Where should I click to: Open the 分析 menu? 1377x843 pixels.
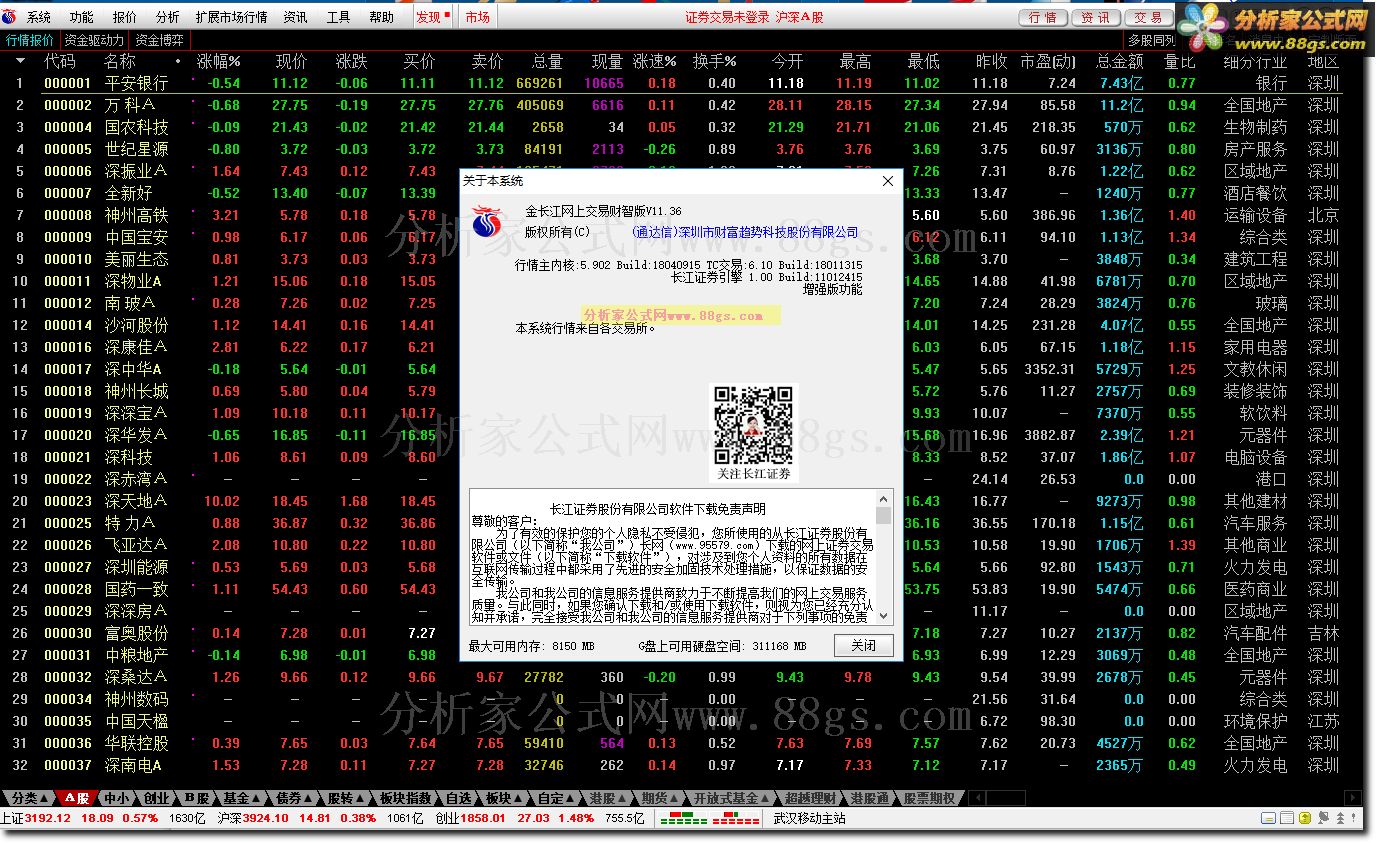[x=168, y=17]
